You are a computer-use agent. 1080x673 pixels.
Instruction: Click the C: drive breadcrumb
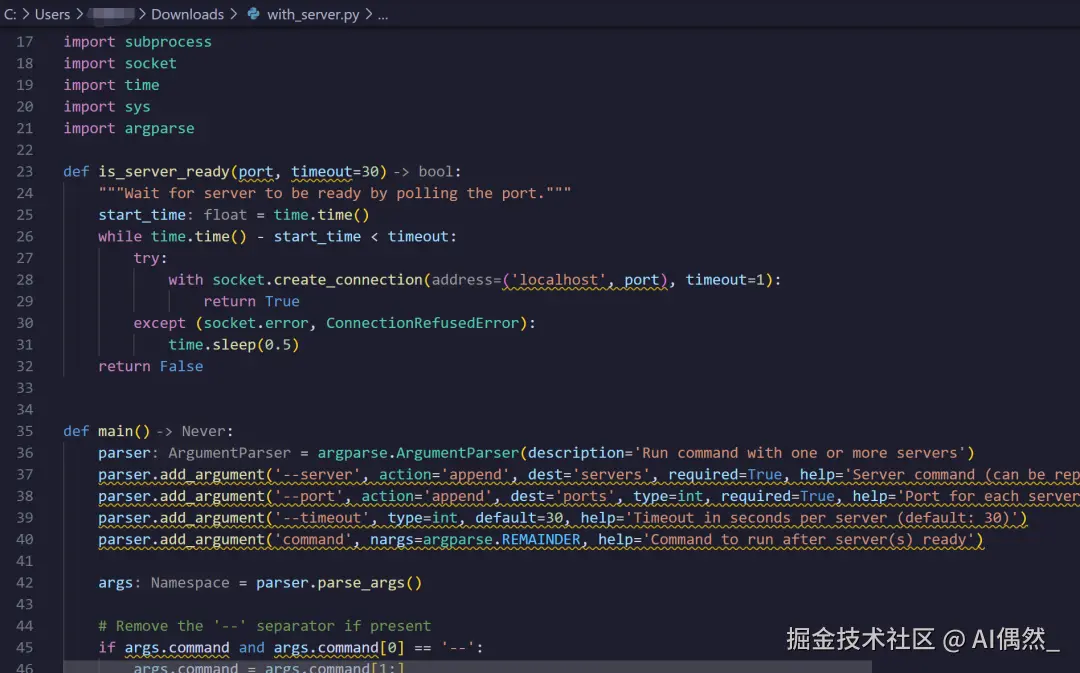[x=10, y=14]
